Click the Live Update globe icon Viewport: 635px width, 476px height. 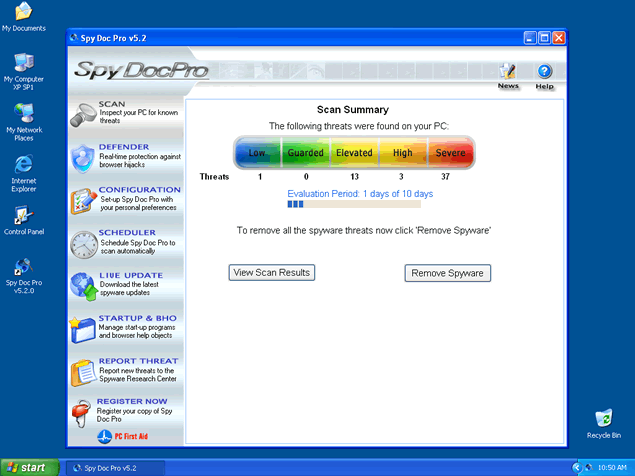coord(83,286)
